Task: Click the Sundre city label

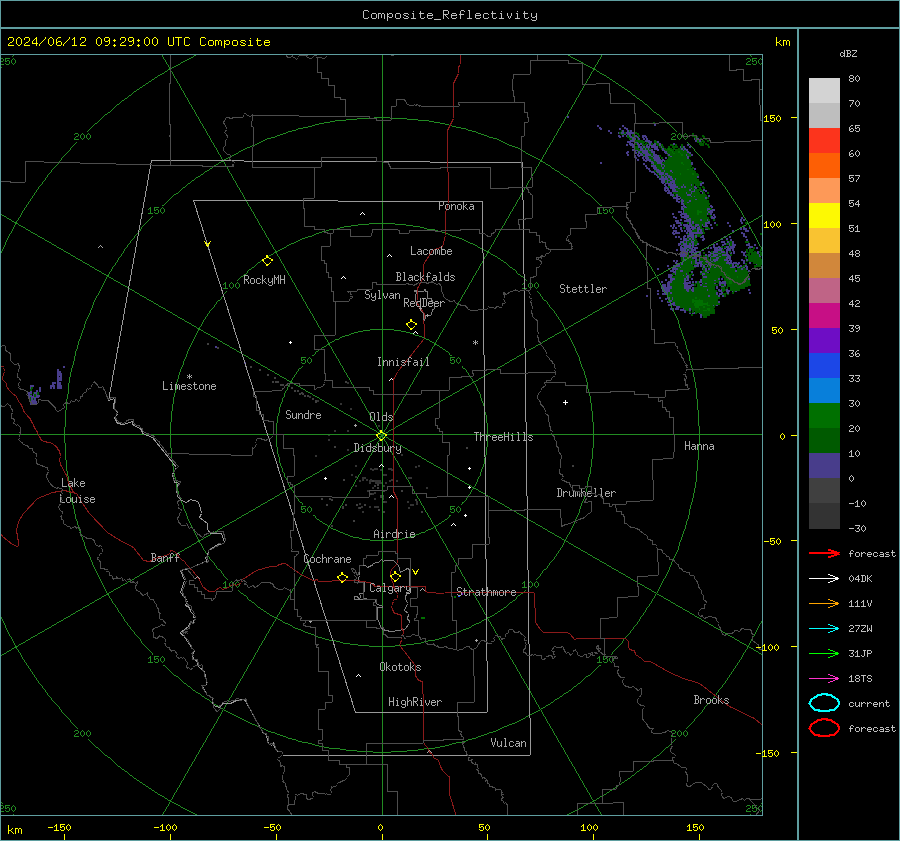Action: coord(303,414)
